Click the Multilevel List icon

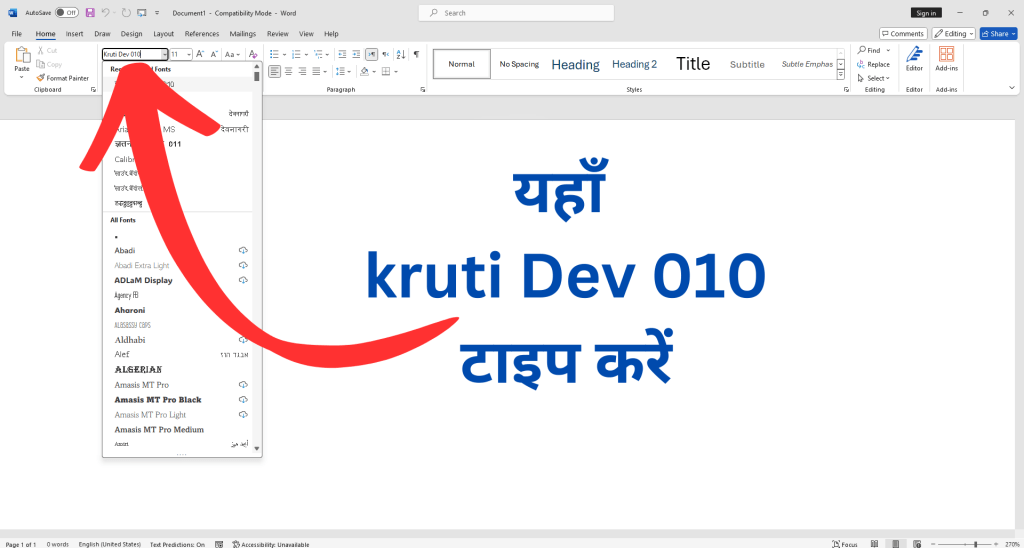(x=319, y=54)
